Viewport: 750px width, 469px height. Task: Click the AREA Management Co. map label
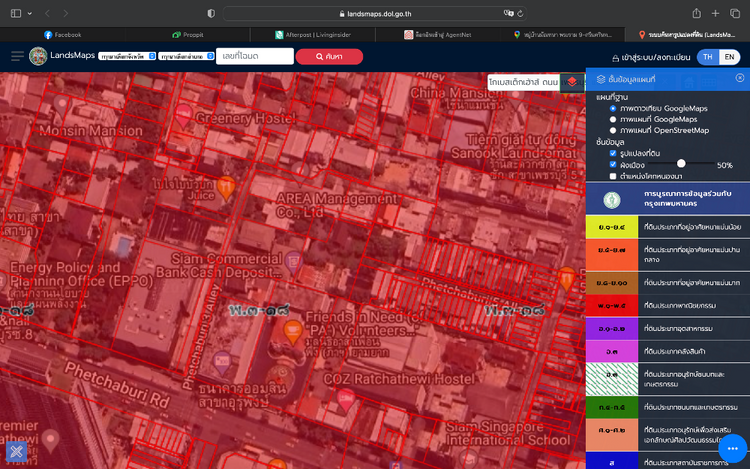click(x=337, y=205)
